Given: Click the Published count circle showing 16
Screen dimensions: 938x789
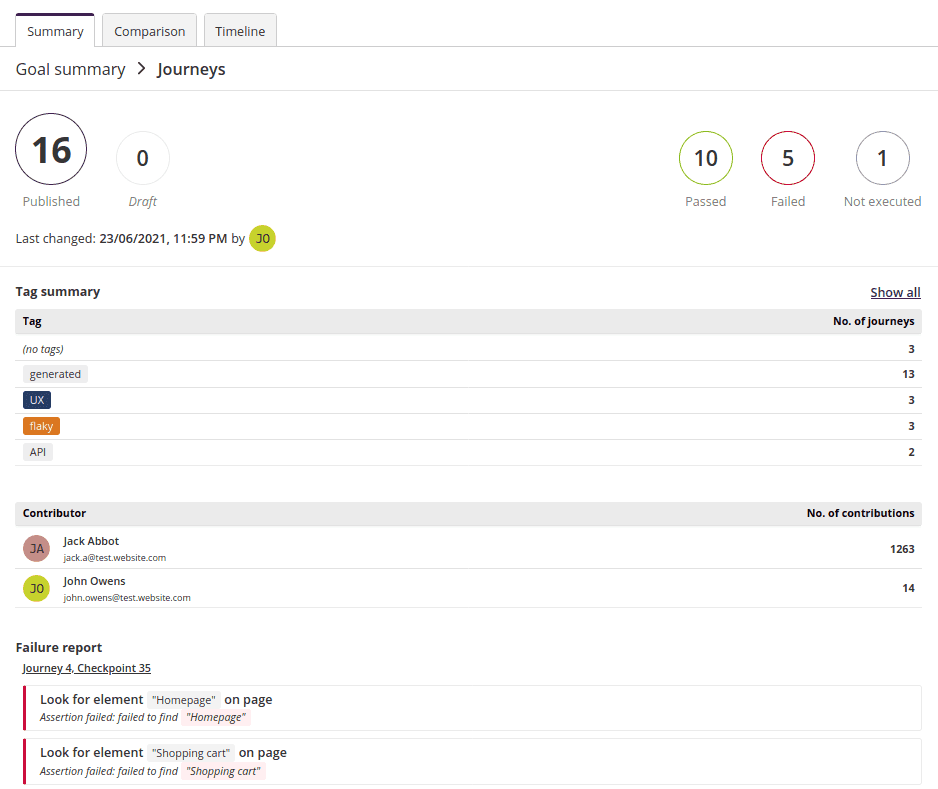Looking at the screenshot, I should (x=51, y=149).
